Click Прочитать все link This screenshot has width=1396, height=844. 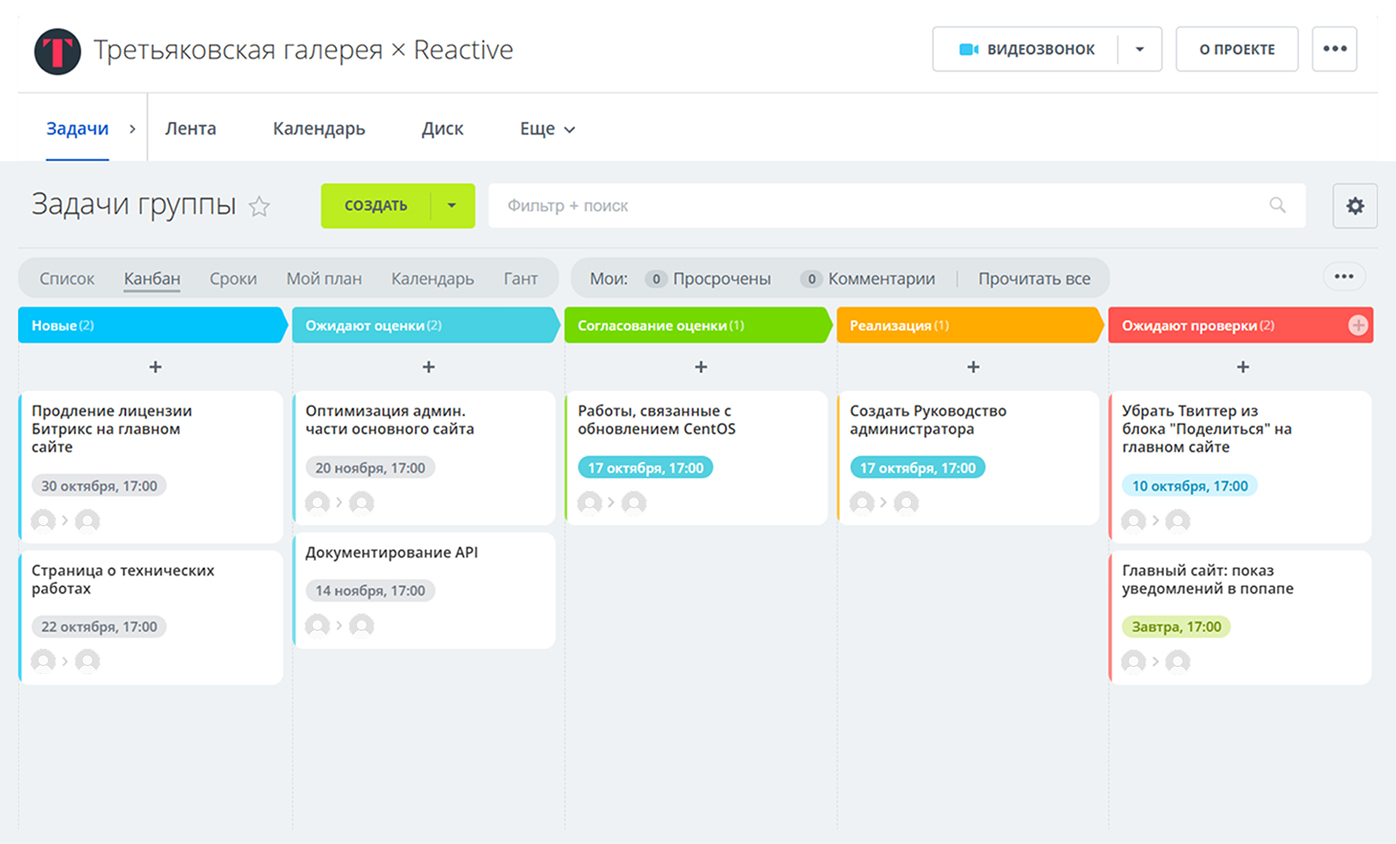(1034, 279)
